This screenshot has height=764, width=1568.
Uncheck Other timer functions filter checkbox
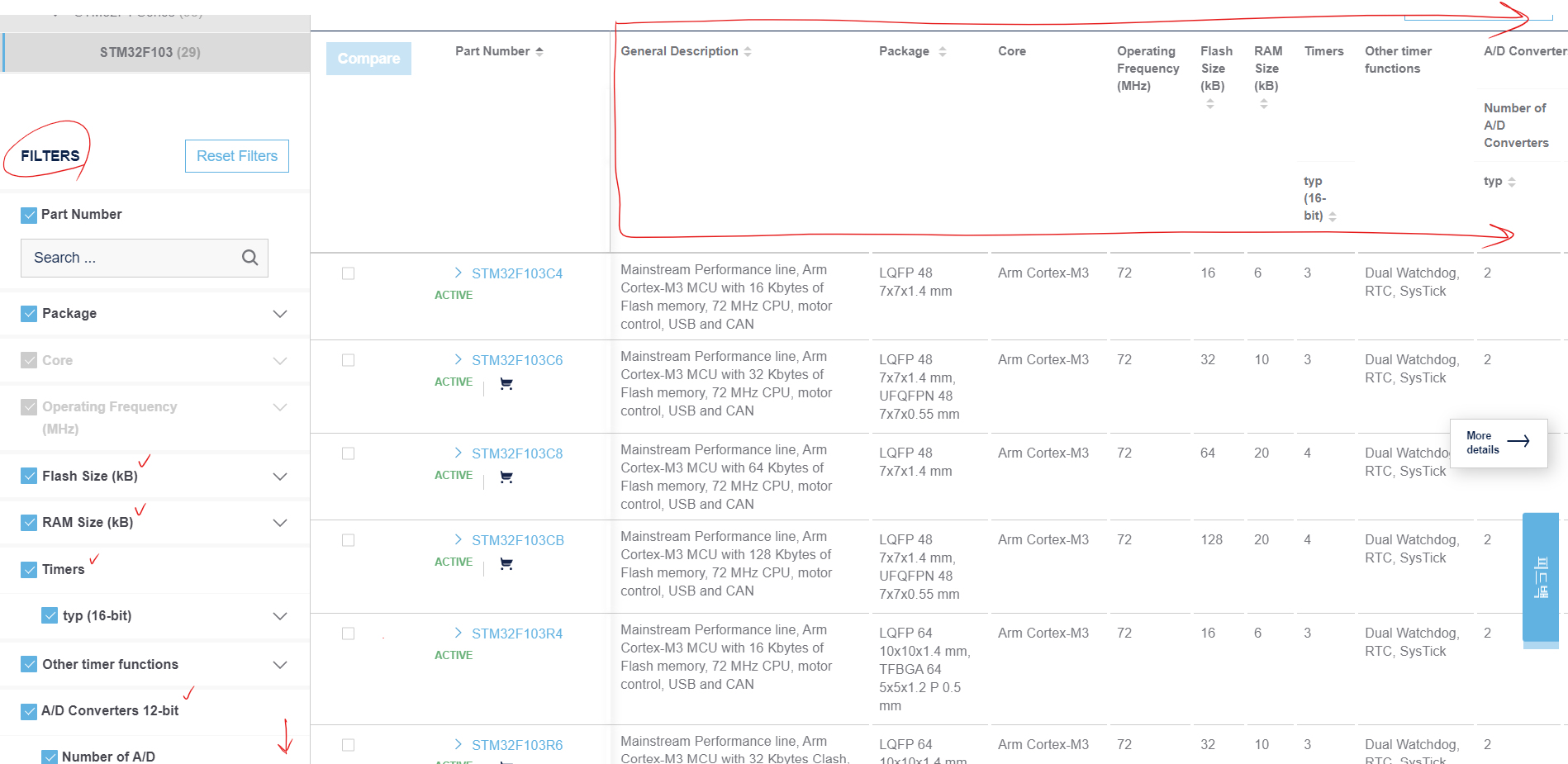point(29,664)
